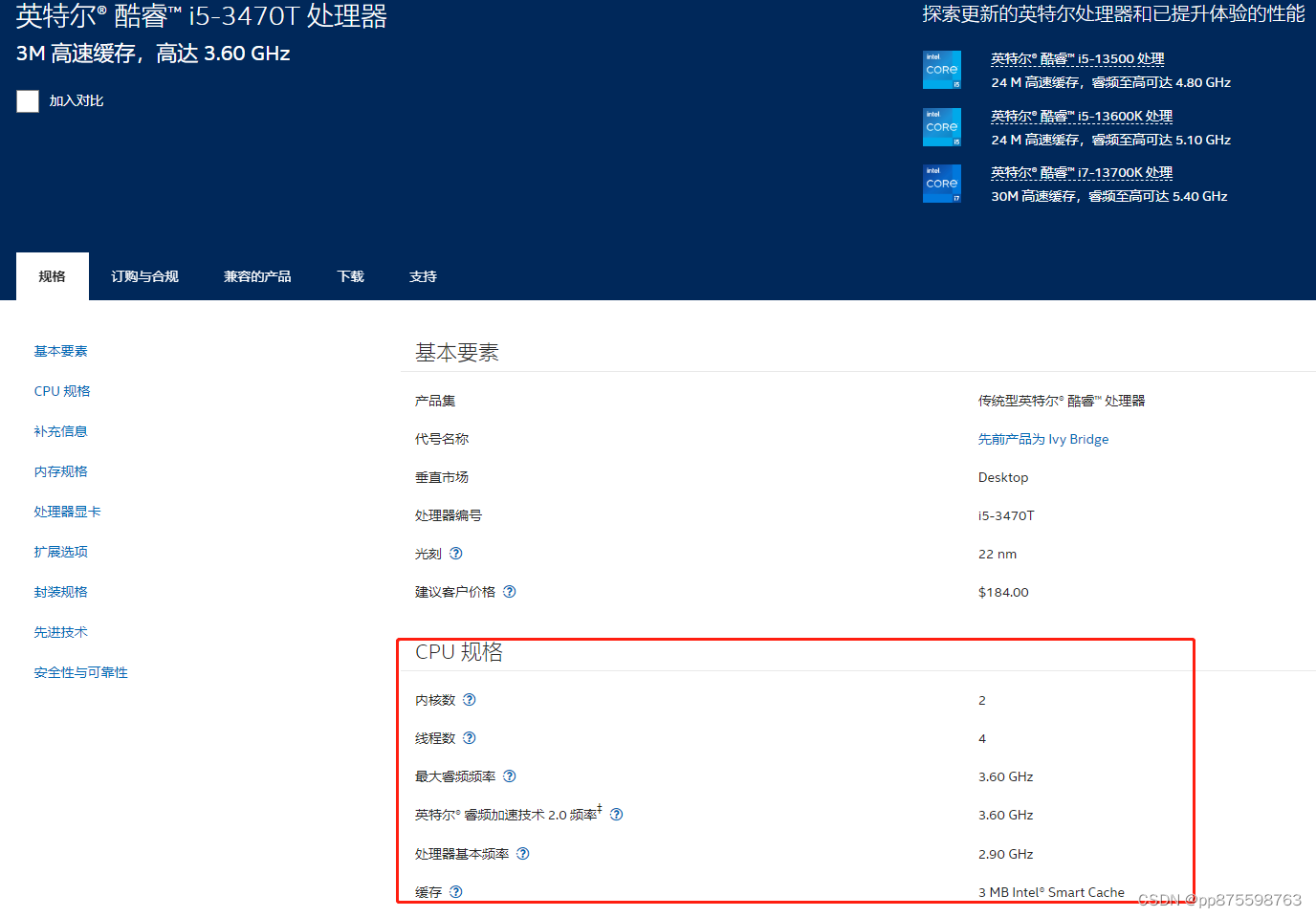Jump to CPU 规格 in sidebar

coord(62,391)
